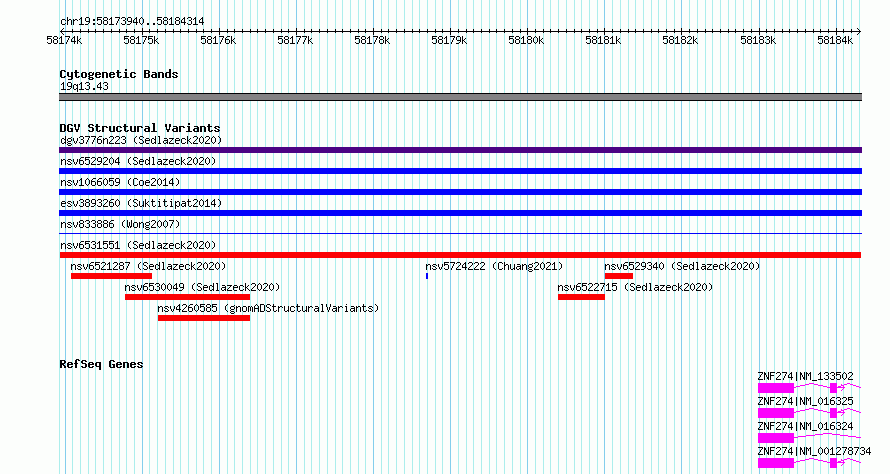Open ZNF274|NM_133502 transcript label

tap(805, 376)
